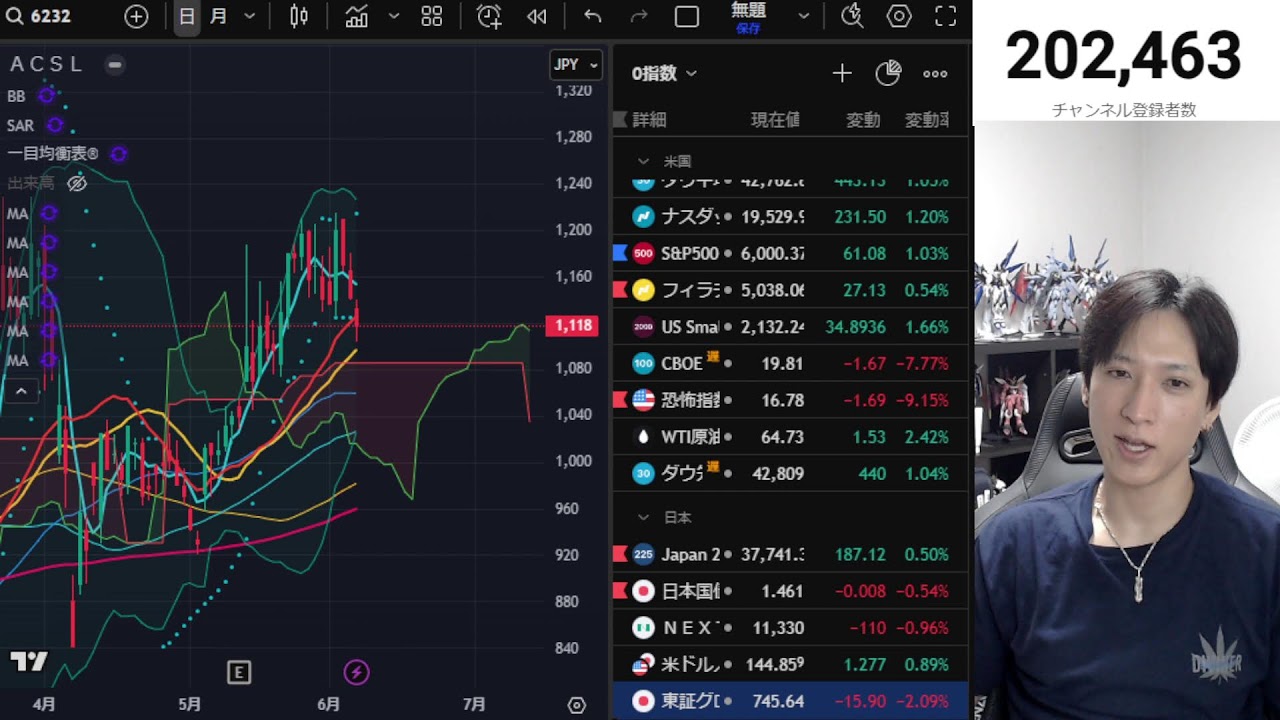The image size is (1280, 720).
Task: Click the ACSL symbol title
Action: [x=47, y=65]
